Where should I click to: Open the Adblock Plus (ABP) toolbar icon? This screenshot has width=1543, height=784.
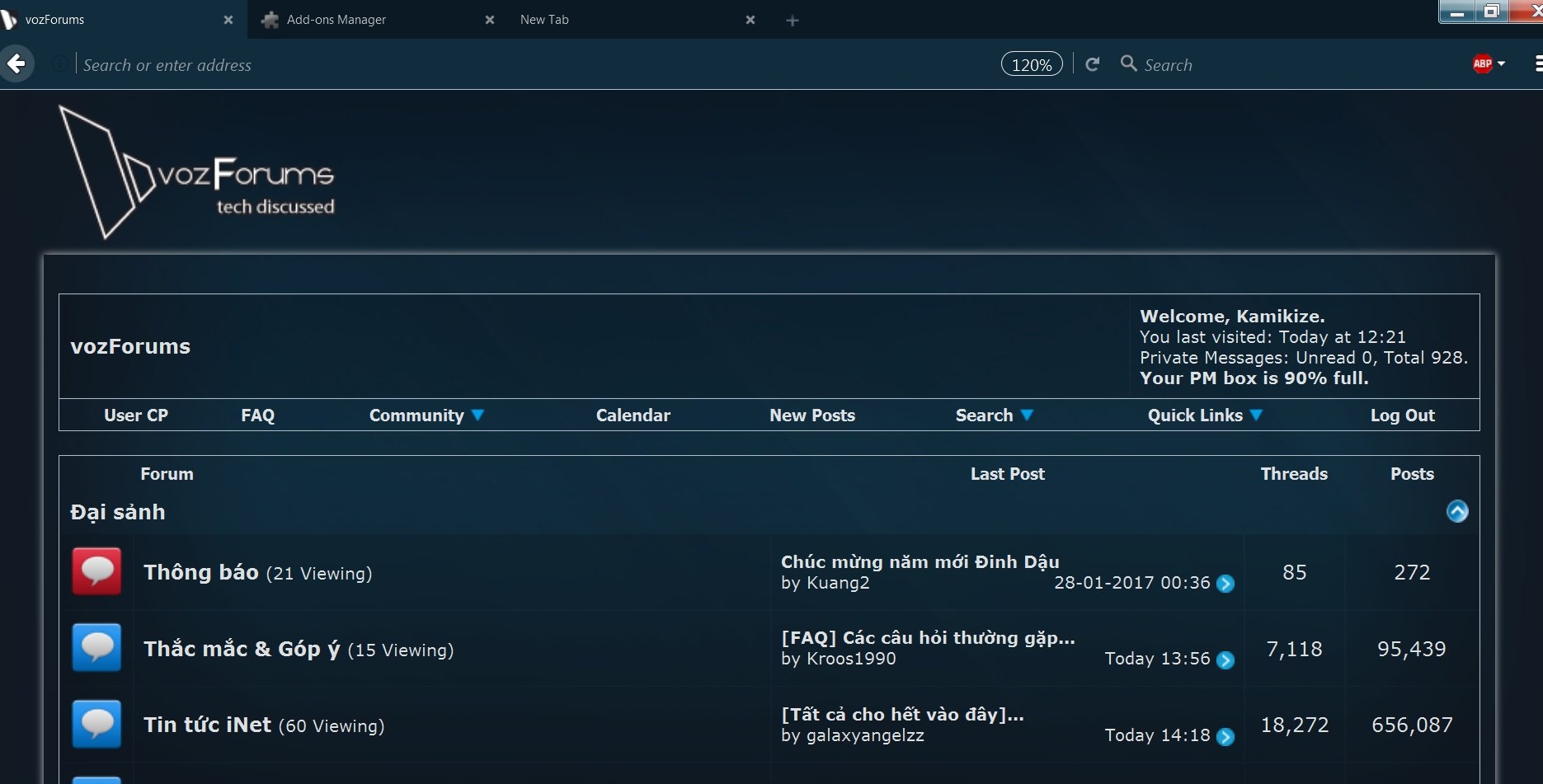tap(1482, 63)
